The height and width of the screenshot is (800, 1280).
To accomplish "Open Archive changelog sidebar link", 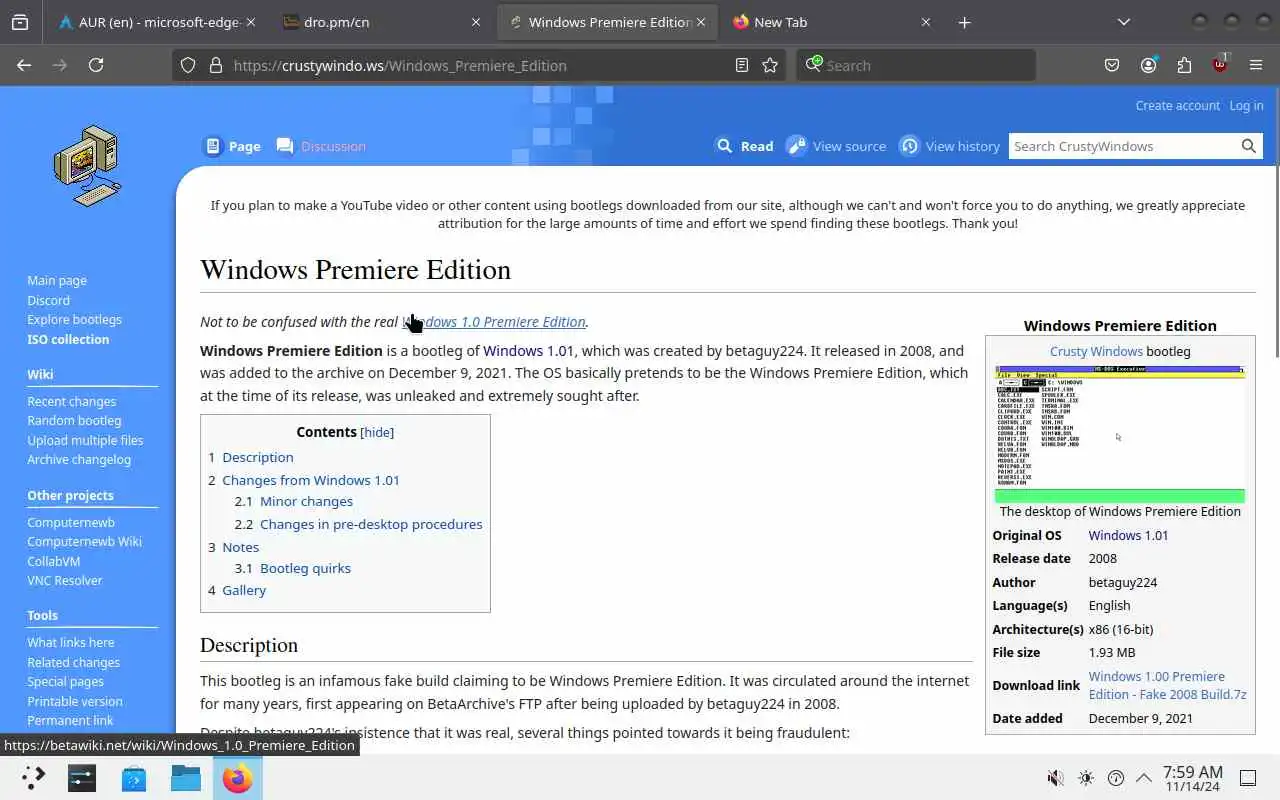I will point(79,459).
